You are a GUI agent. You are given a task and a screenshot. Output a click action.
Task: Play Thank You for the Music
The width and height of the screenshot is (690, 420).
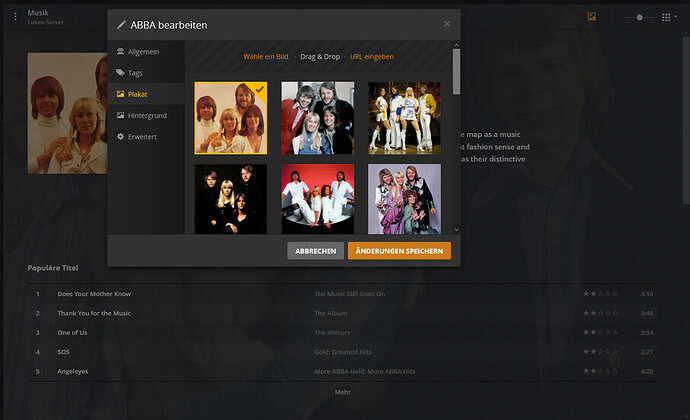[x=94, y=313]
